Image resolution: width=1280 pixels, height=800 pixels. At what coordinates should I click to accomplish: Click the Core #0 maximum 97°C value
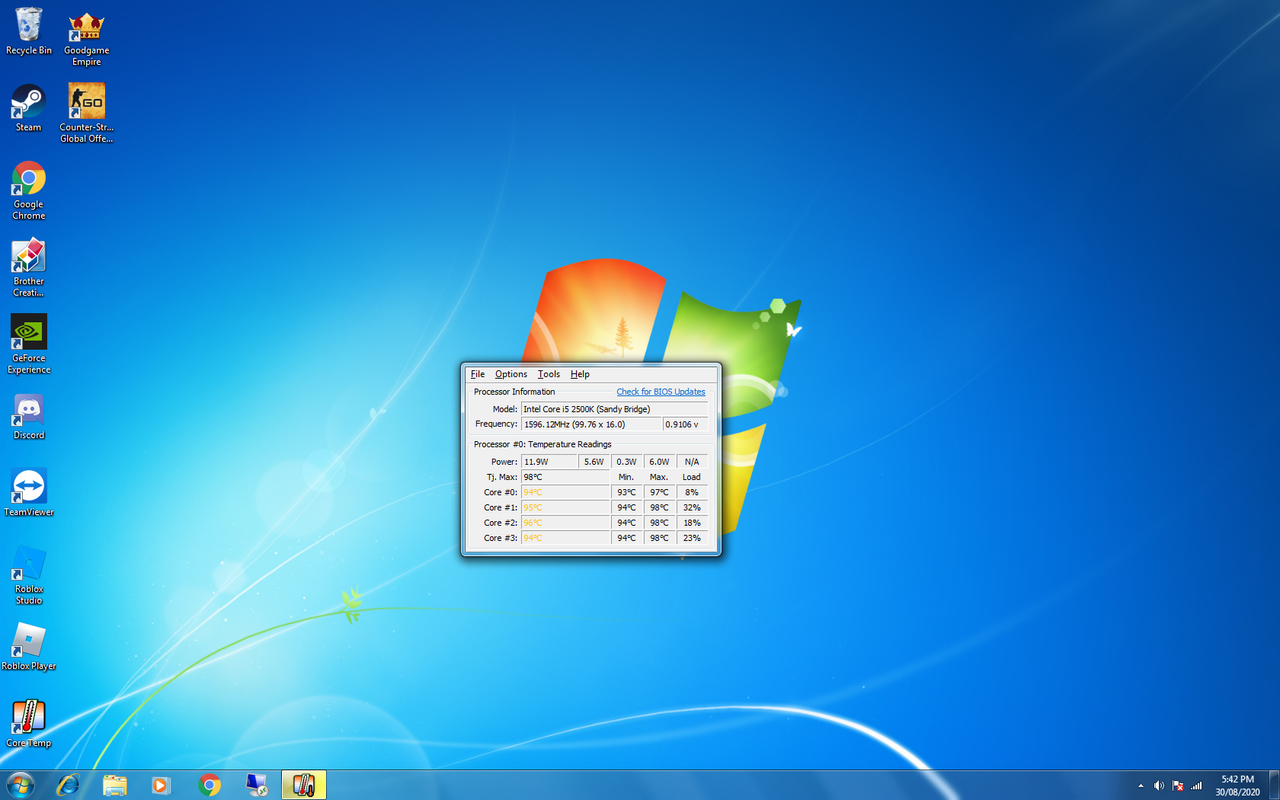click(x=659, y=492)
